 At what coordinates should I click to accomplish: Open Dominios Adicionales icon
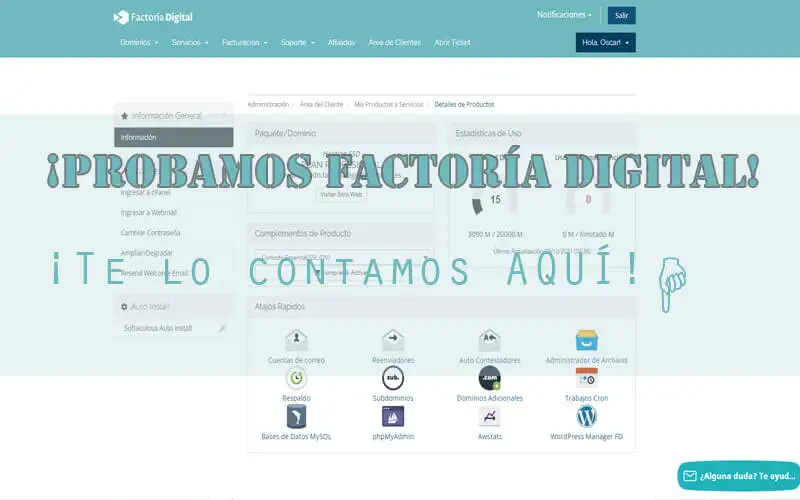490,379
